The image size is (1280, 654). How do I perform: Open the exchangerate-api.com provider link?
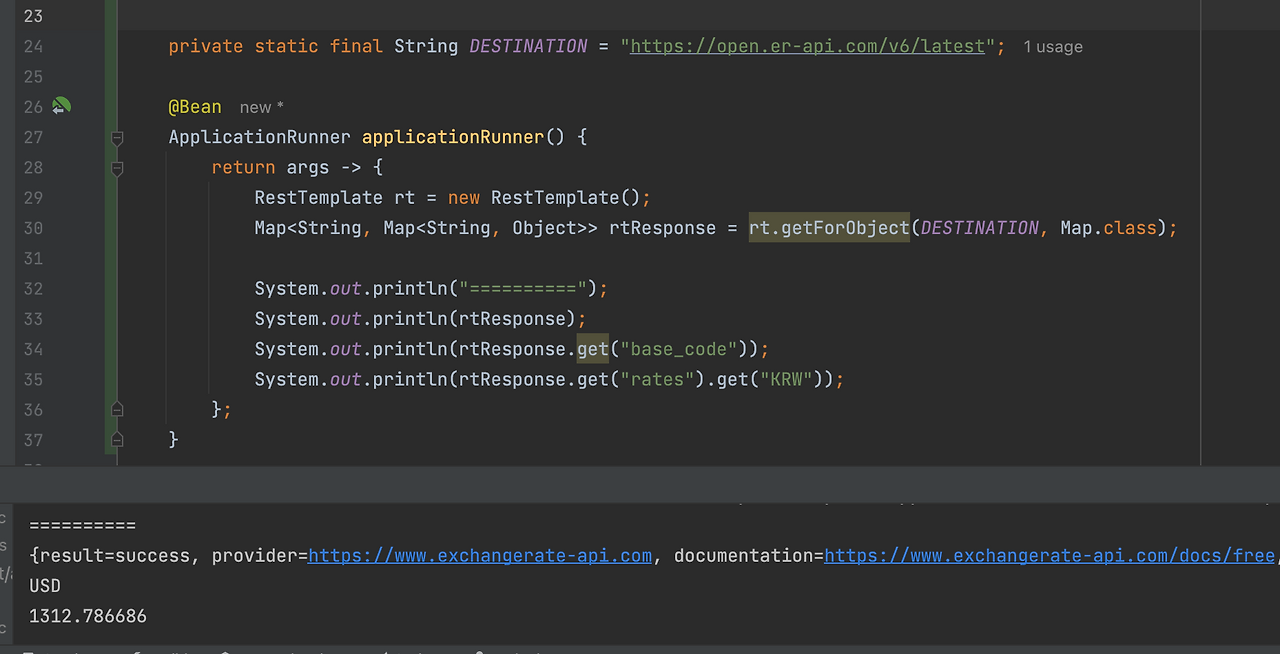480,555
